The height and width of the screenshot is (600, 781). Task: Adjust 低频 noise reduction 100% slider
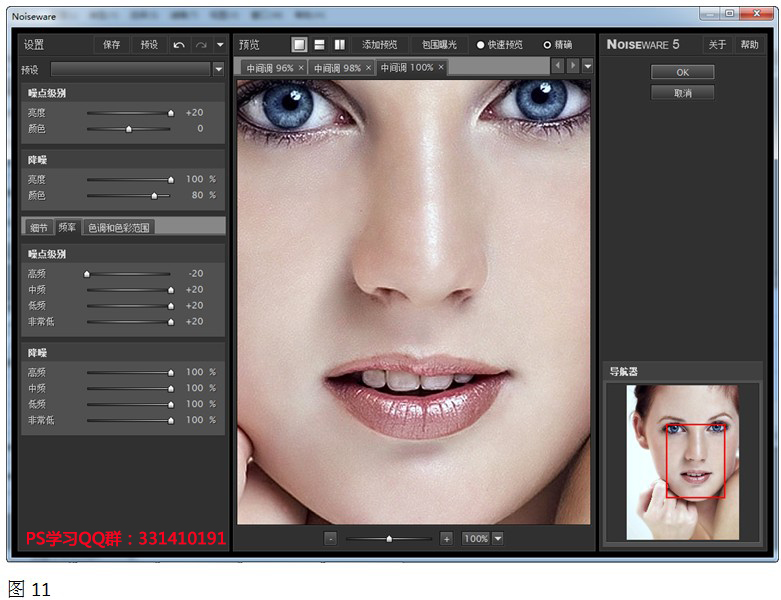(x=171, y=404)
